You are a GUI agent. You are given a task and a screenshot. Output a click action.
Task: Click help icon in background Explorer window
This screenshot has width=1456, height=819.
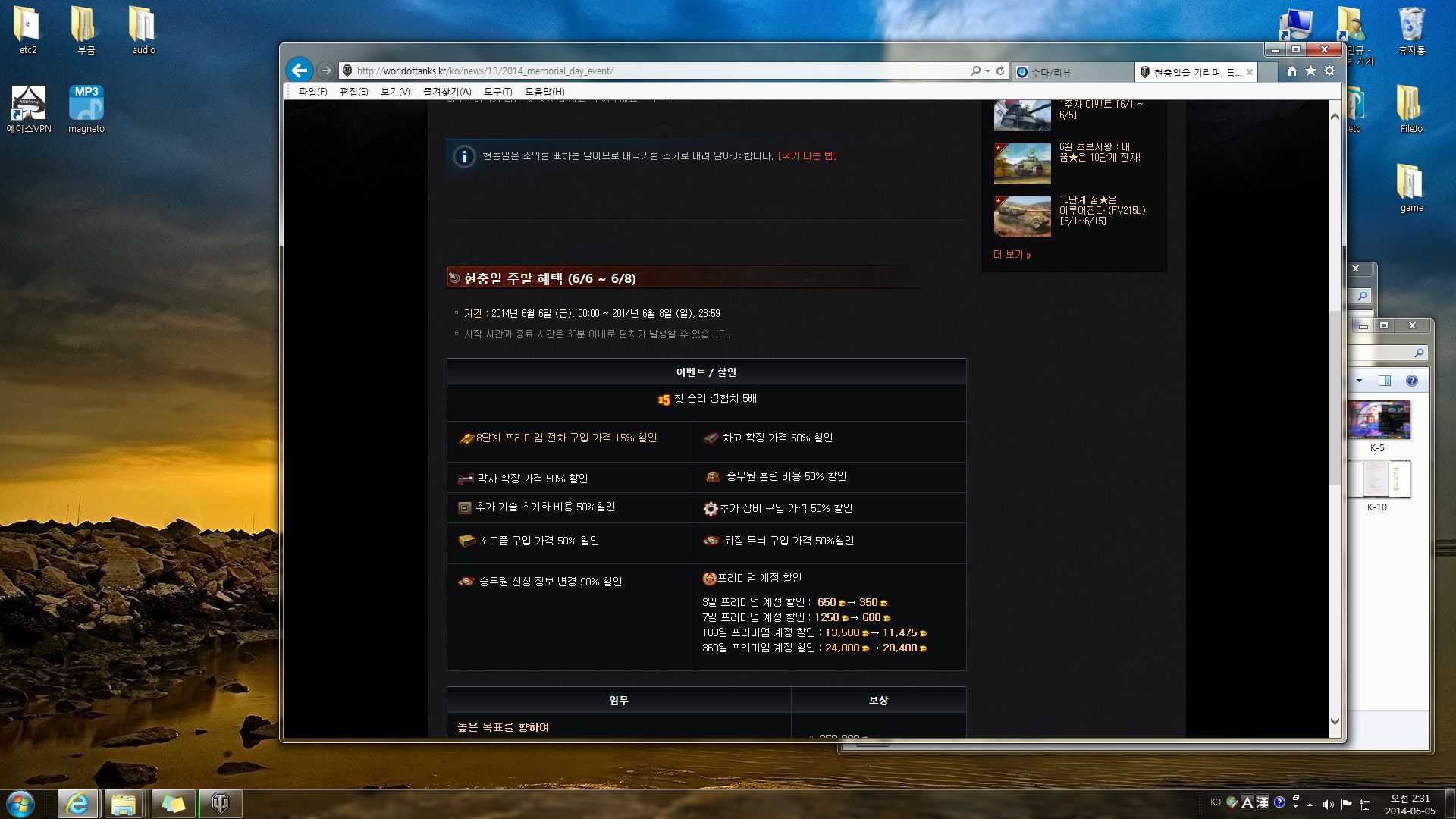click(1412, 381)
